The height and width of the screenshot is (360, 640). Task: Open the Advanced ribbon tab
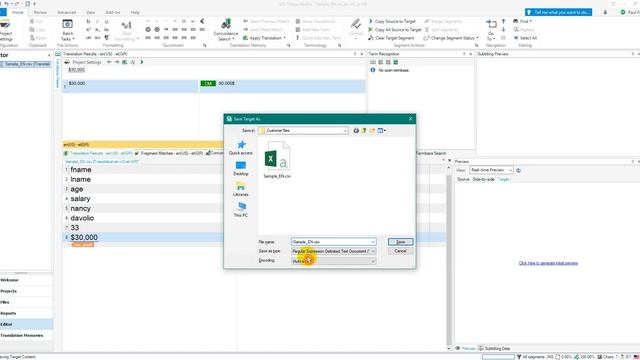click(x=67, y=12)
